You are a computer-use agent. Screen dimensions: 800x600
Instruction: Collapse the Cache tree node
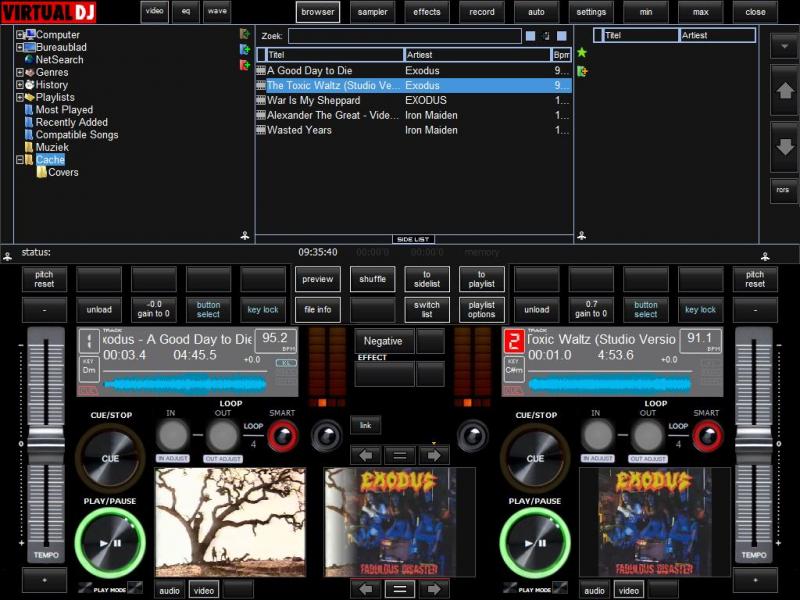pos(19,160)
